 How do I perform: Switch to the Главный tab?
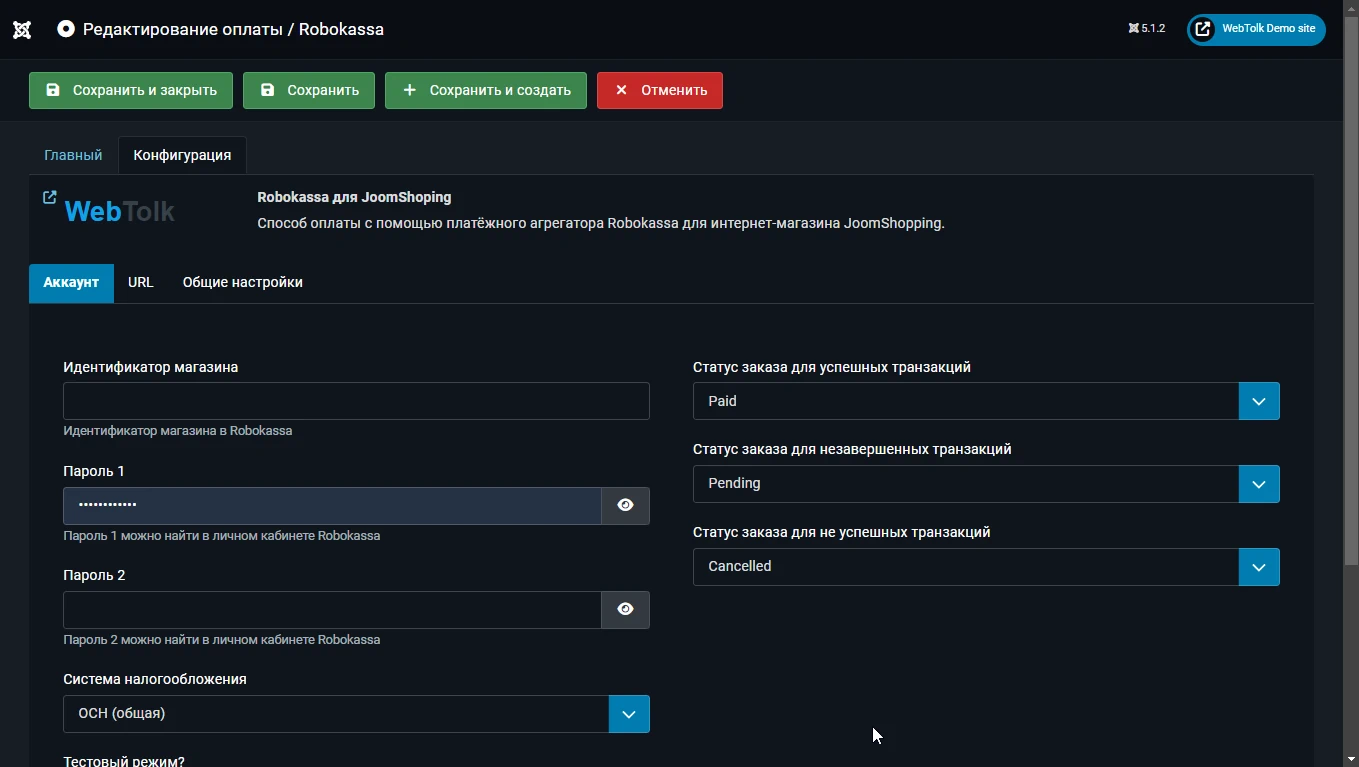(x=73, y=155)
